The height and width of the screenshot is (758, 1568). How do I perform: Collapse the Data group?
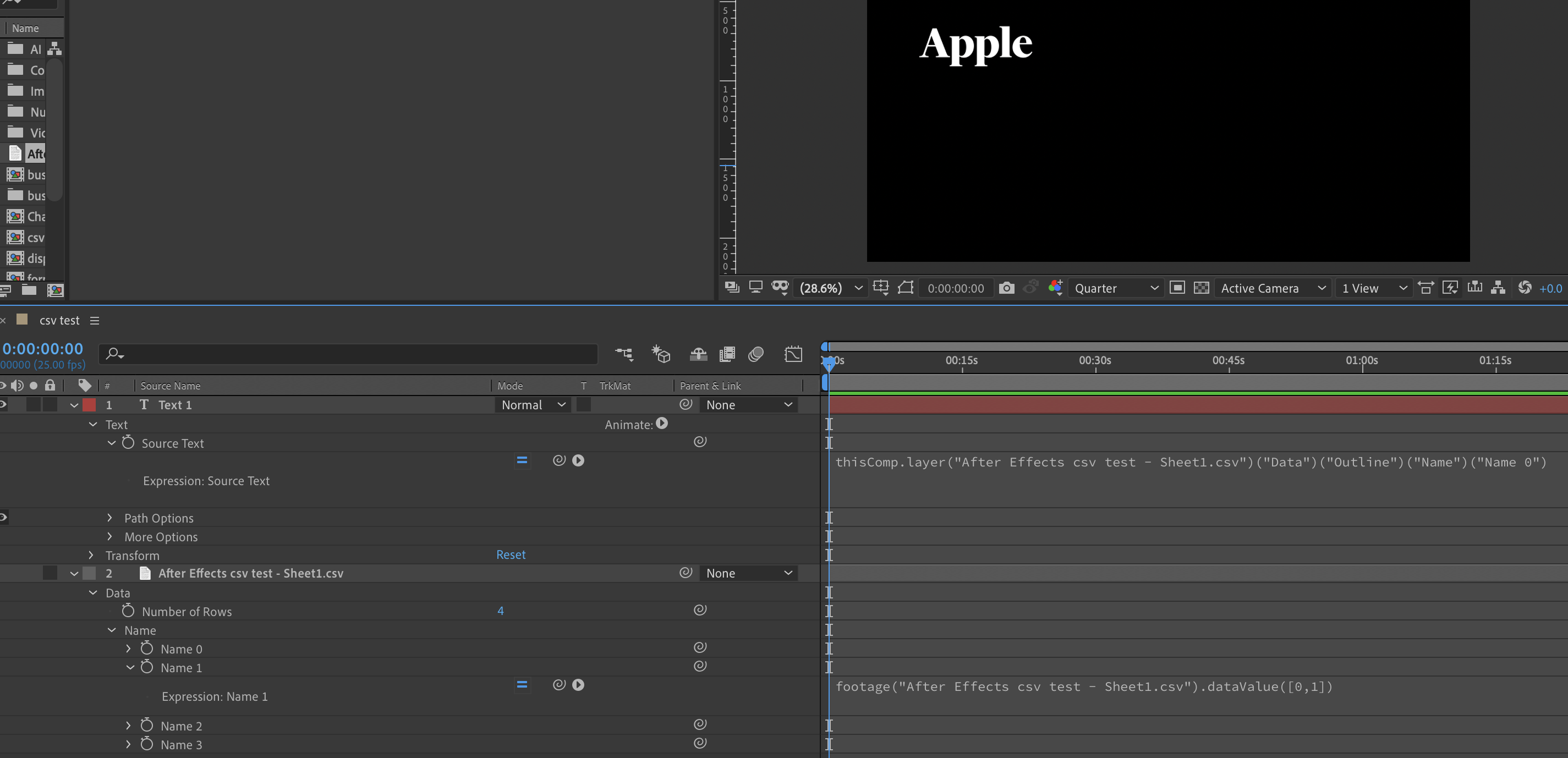coord(92,592)
